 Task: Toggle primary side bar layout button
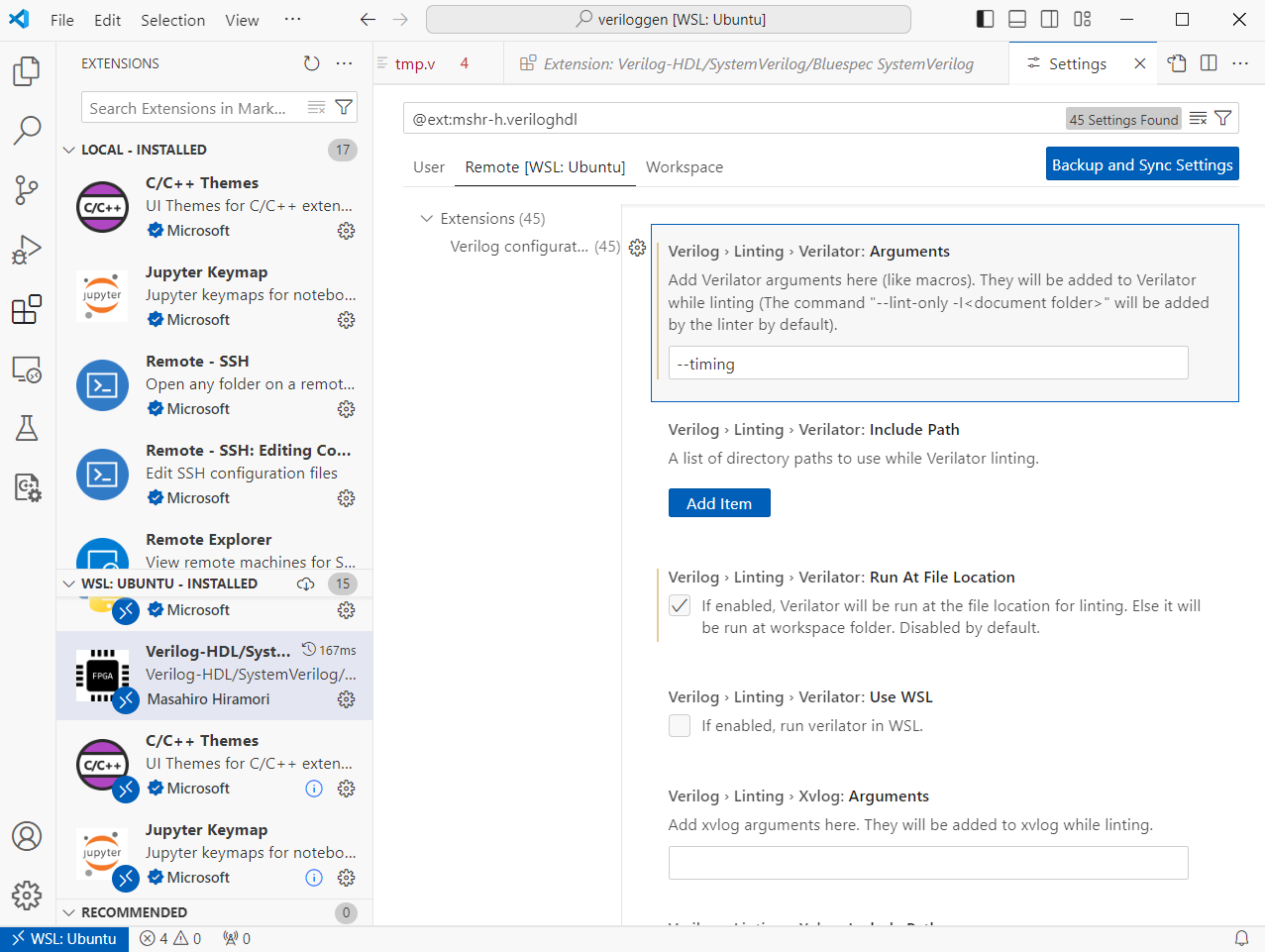985,19
